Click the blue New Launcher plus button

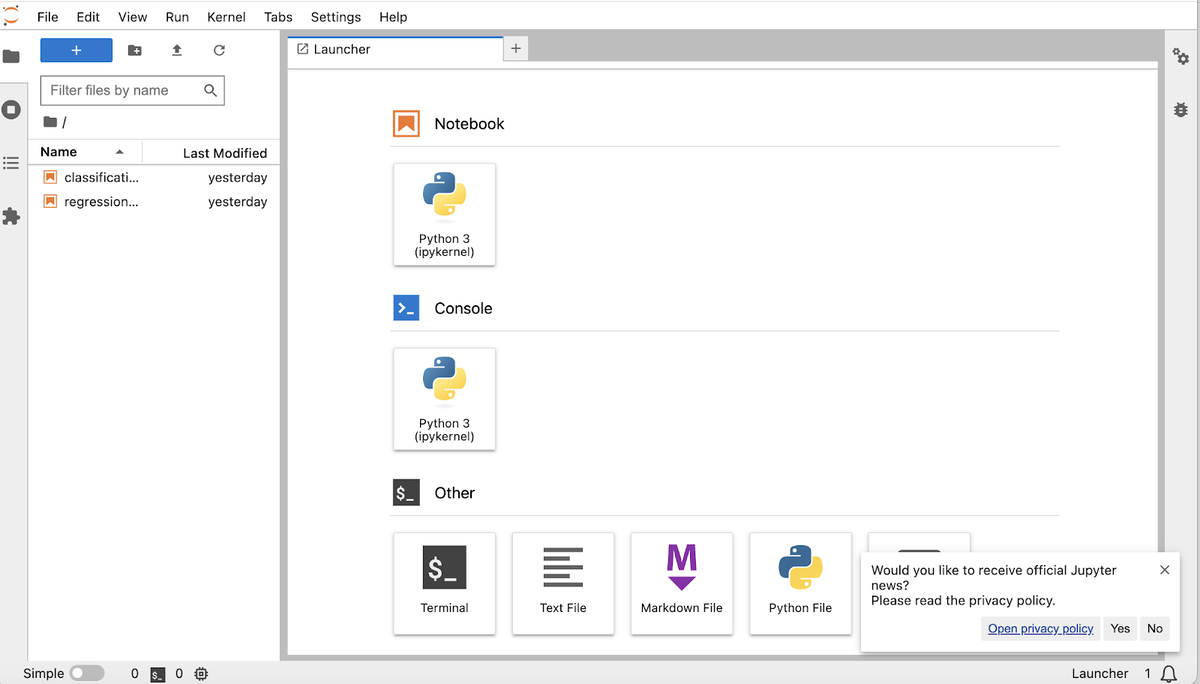76,50
